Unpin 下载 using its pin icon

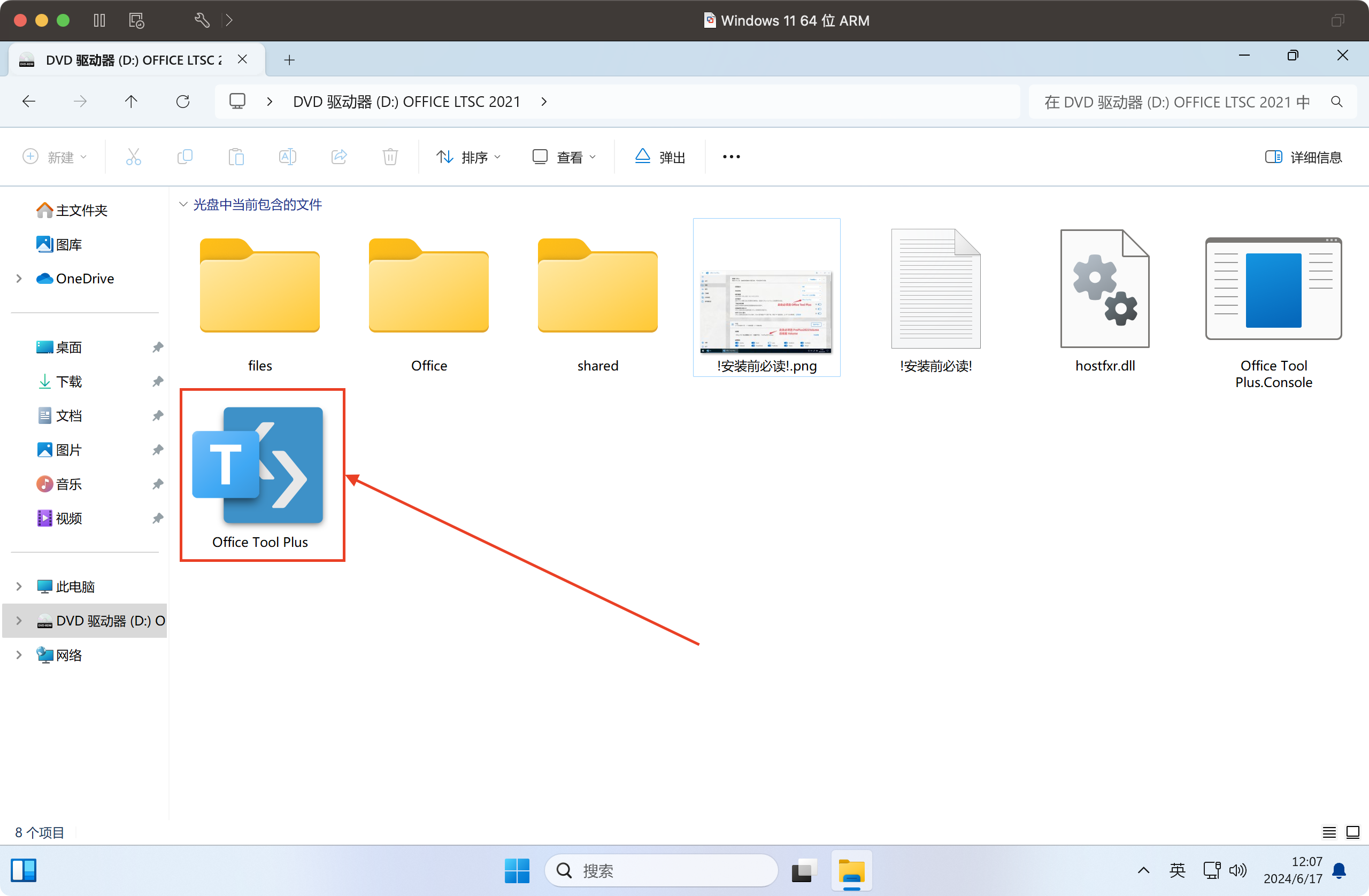click(x=158, y=381)
